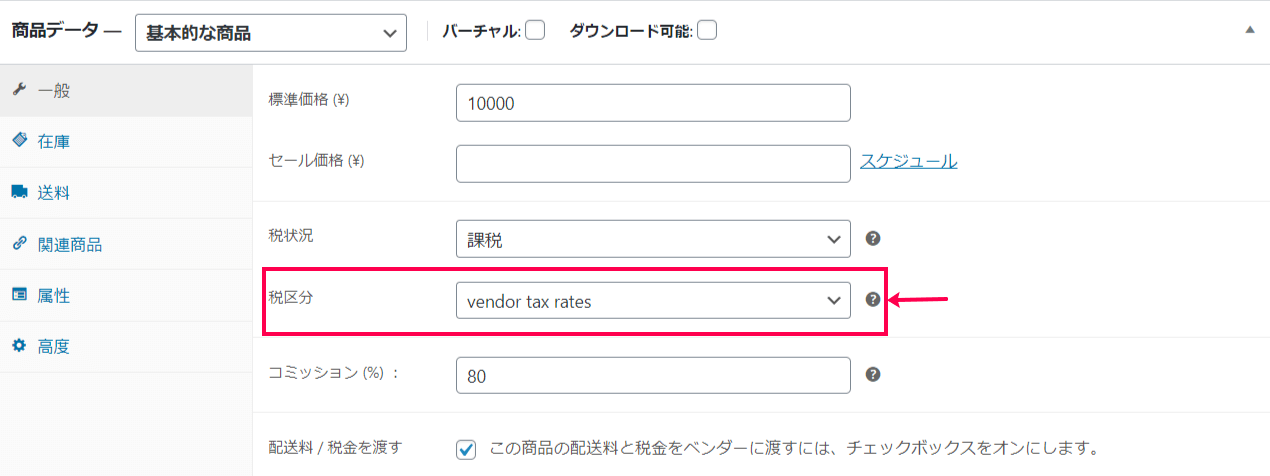Screen dimensions: 1270x476
Task: Open the 税状況 dropdown showing 課税
Action: pyautogui.click(x=653, y=239)
